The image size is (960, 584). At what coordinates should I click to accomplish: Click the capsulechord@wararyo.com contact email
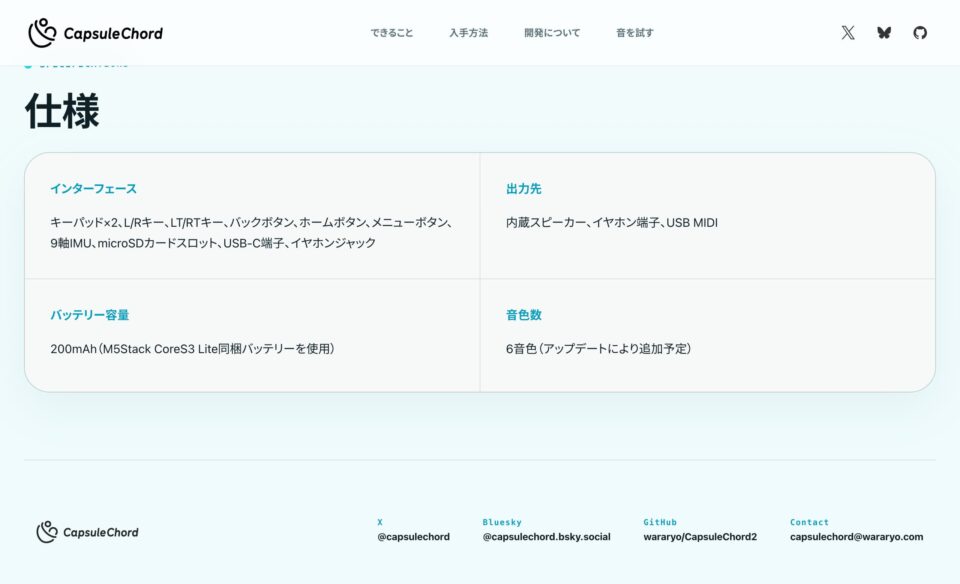pyautogui.click(x=857, y=537)
